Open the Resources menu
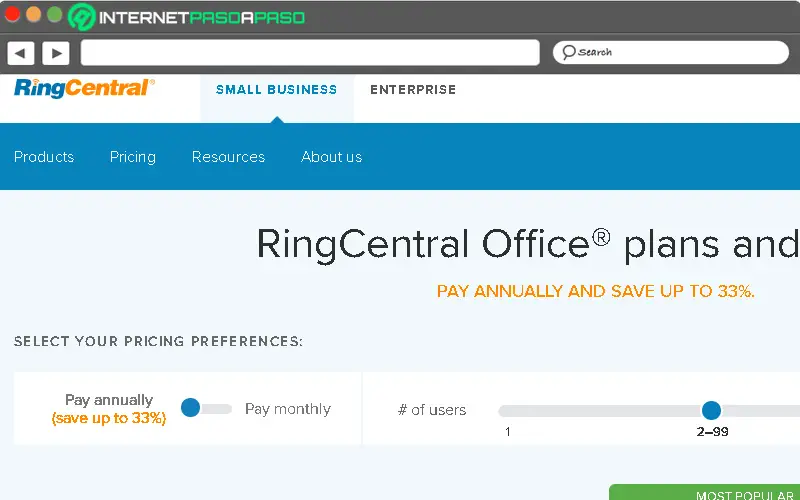 (x=228, y=157)
